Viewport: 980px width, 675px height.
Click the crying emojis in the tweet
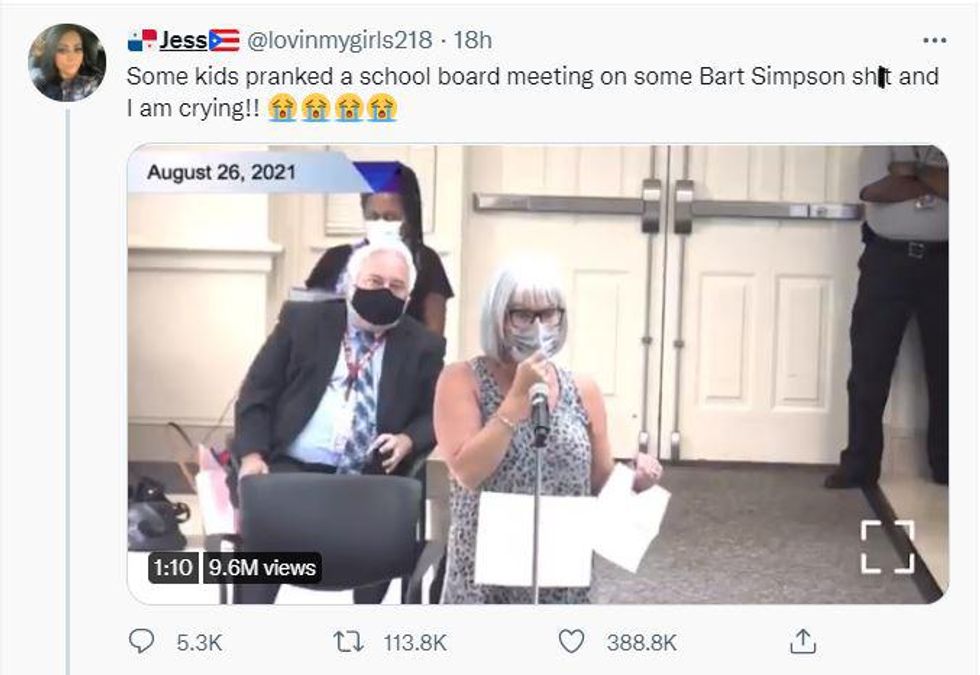tap(333, 108)
